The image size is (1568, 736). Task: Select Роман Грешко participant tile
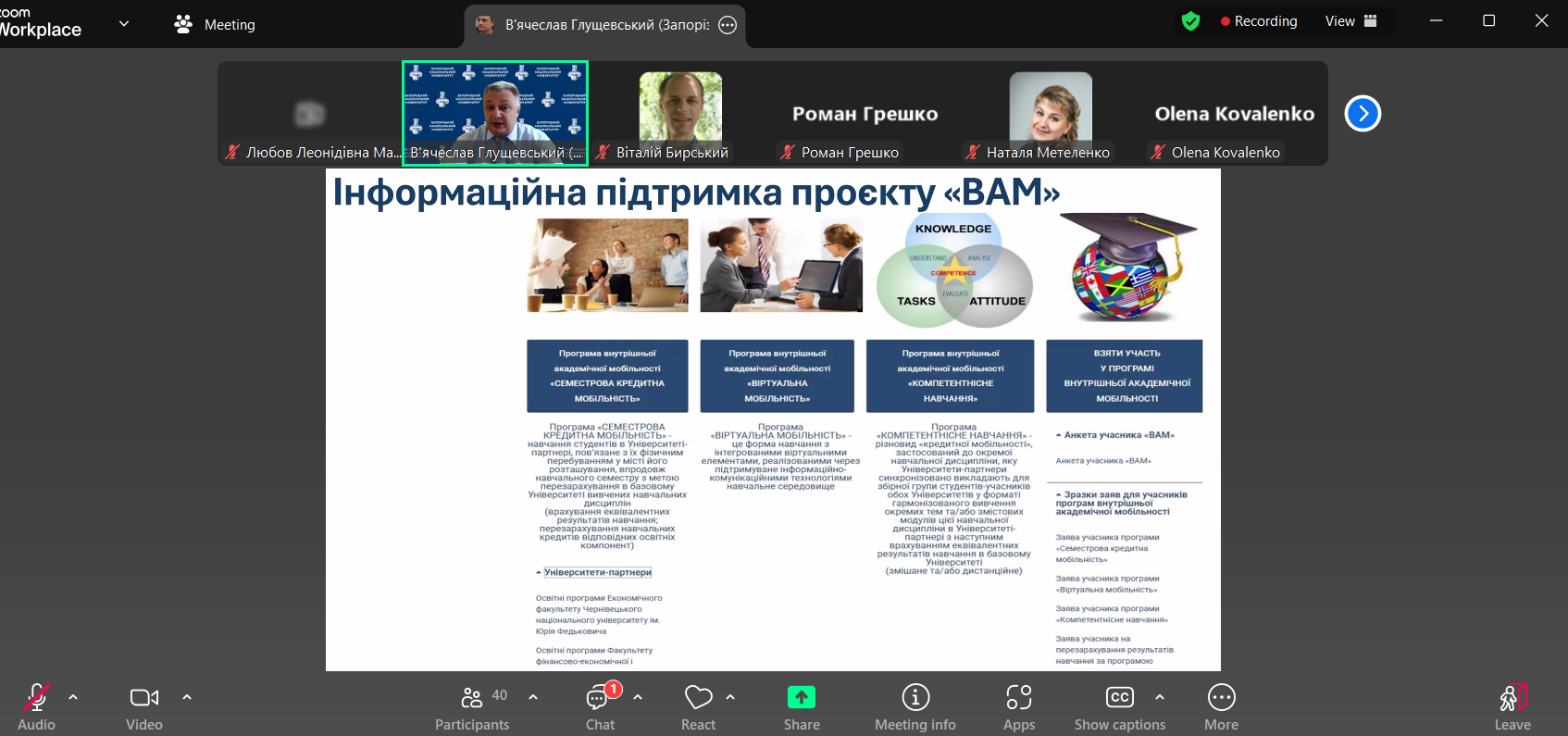coord(865,114)
